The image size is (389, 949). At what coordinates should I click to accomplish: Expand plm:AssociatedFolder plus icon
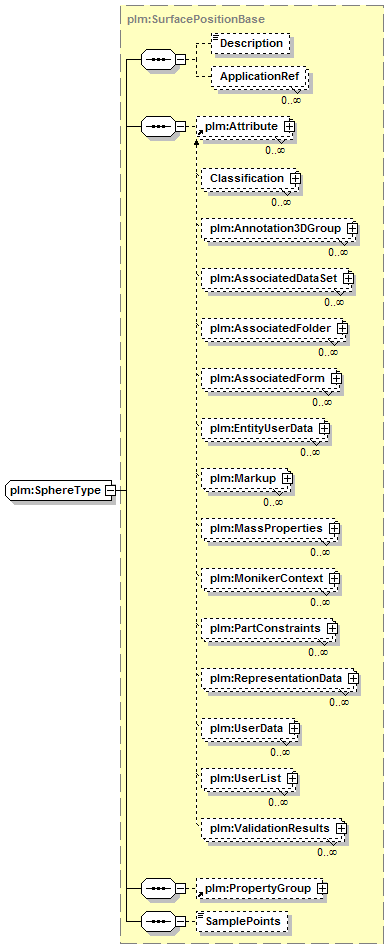[x=342, y=328]
